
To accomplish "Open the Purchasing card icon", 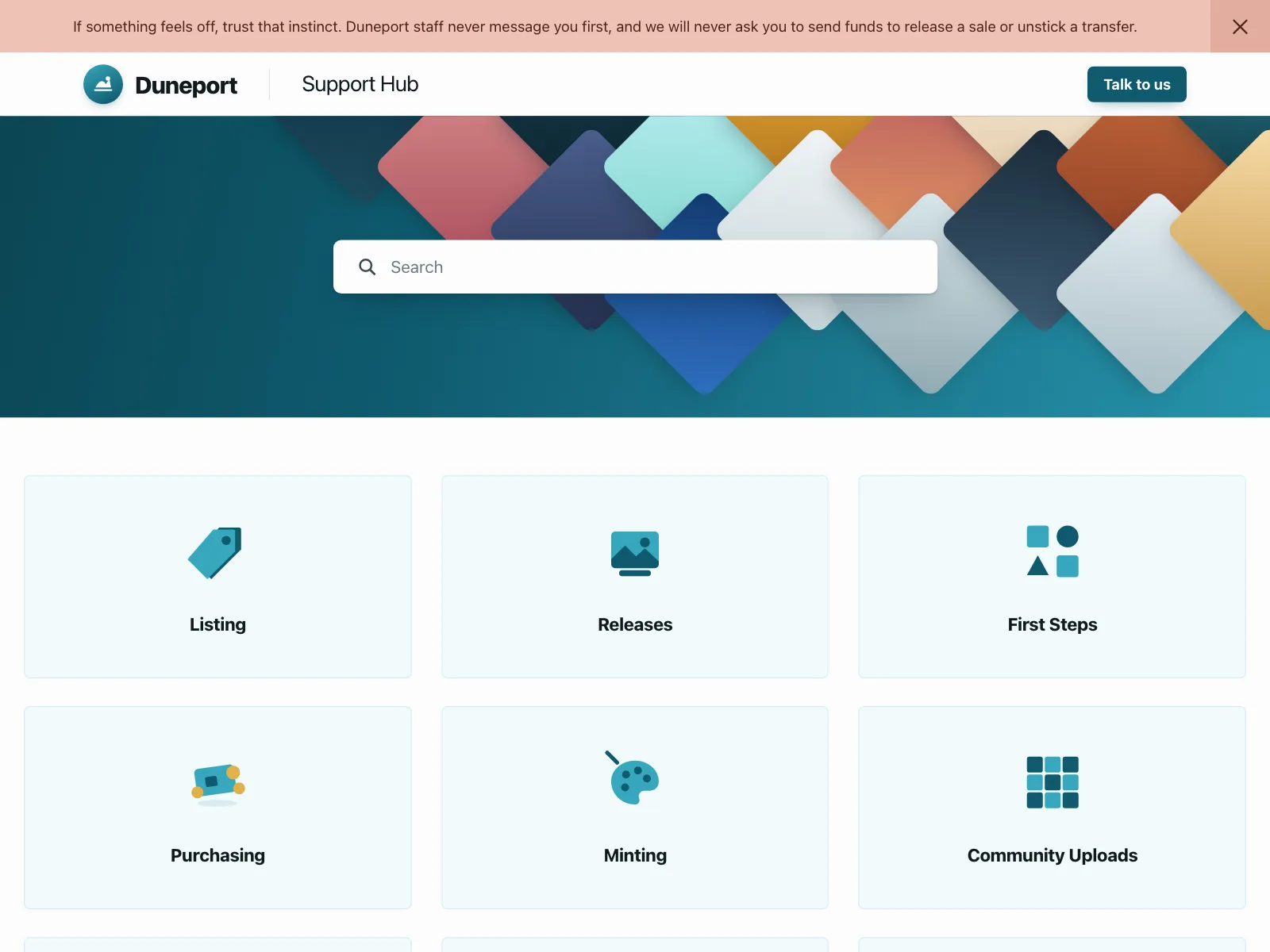I will pos(218,785).
